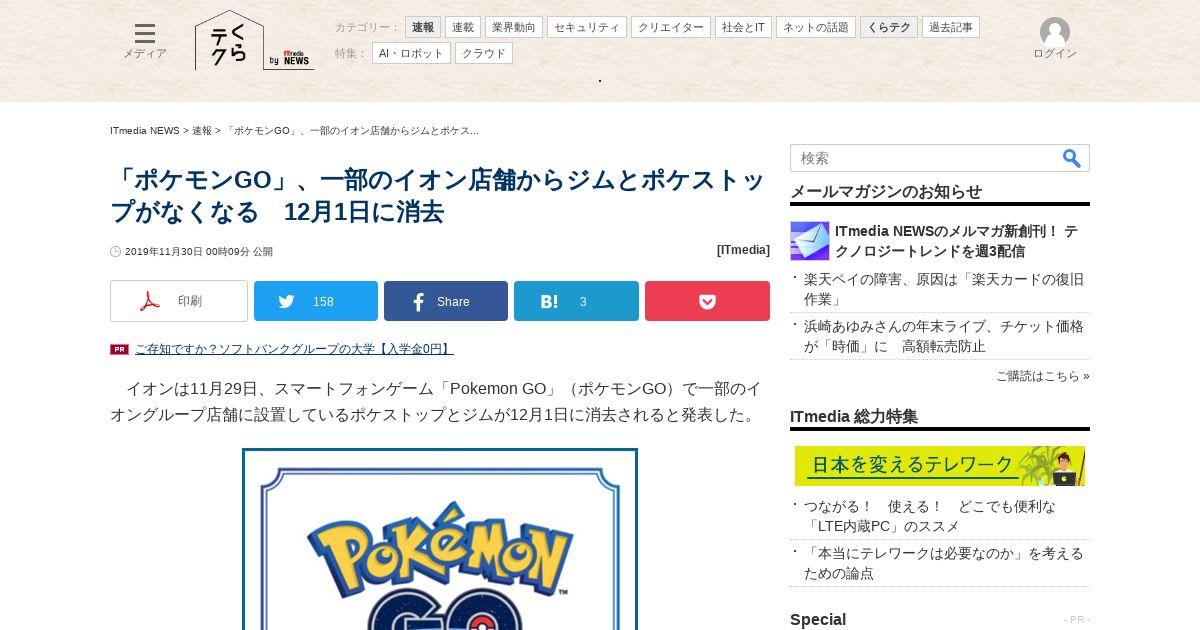Image resolution: width=1200 pixels, height=630 pixels.
Task: Open the ITmedia NEWS logo link
Action: tap(291, 59)
